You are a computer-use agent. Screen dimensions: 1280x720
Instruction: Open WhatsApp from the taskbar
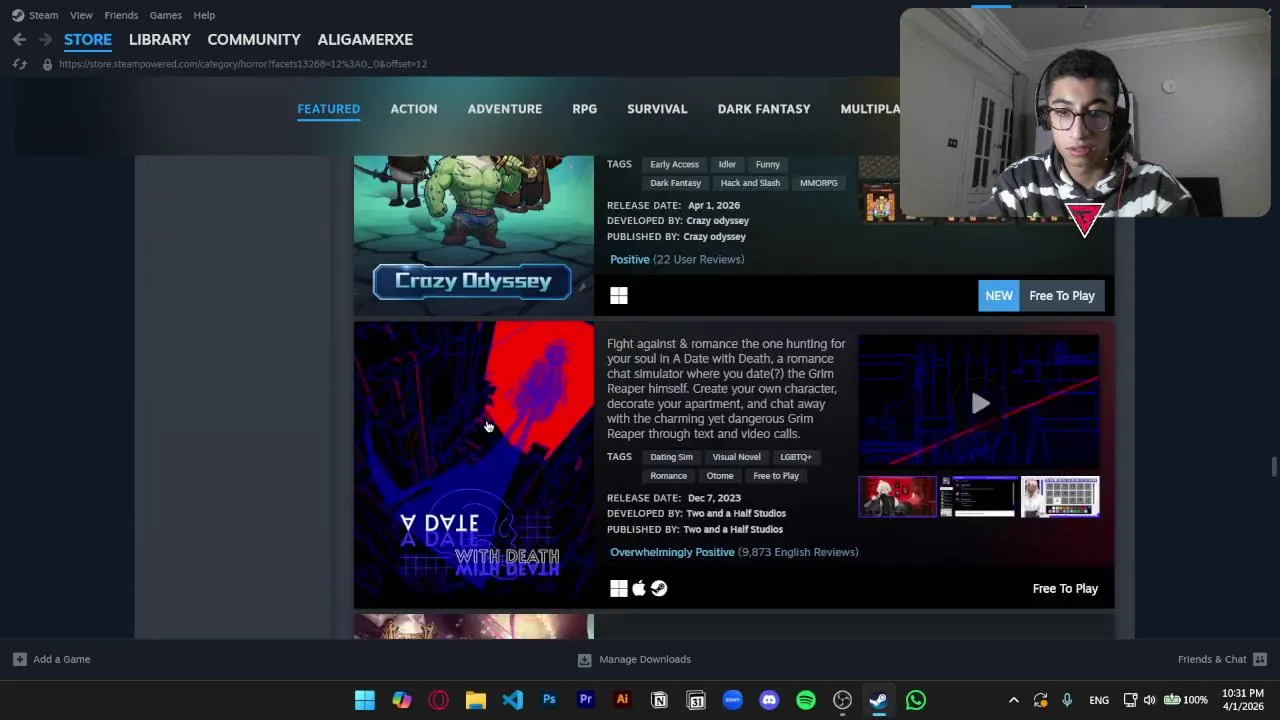click(916, 700)
